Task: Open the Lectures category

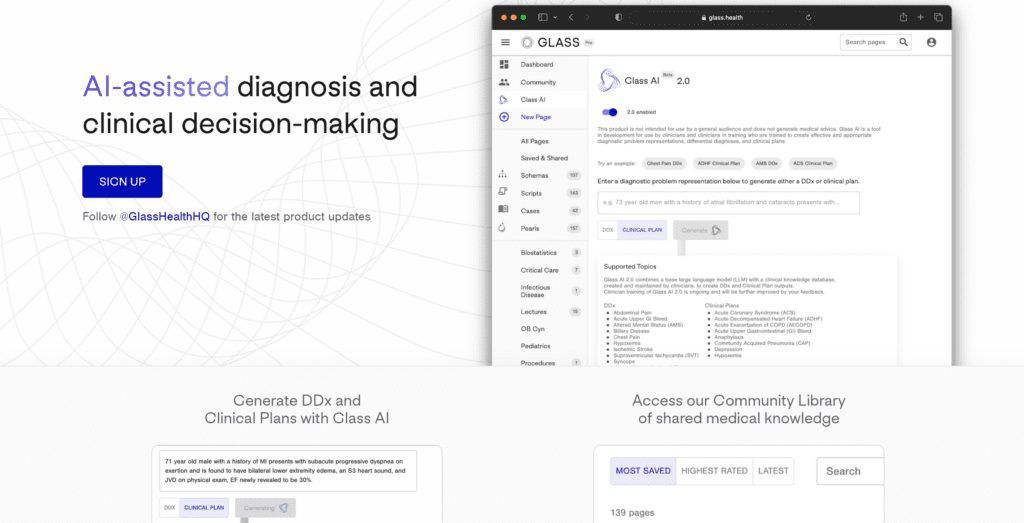Action: tap(534, 312)
